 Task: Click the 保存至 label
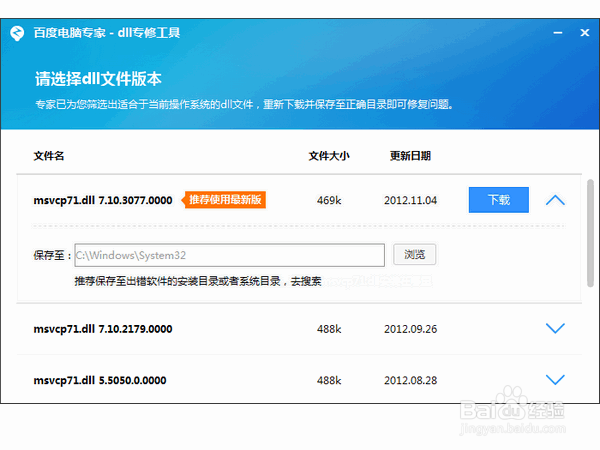click(x=52, y=255)
